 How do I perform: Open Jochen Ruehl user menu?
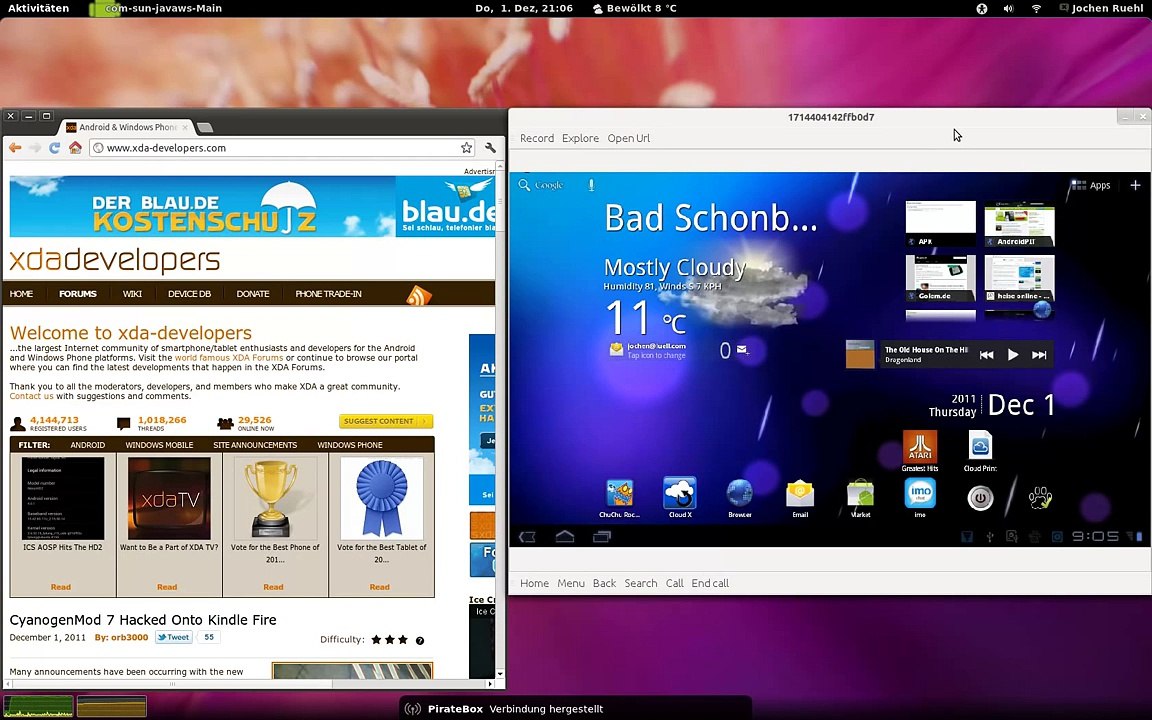click(1101, 8)
